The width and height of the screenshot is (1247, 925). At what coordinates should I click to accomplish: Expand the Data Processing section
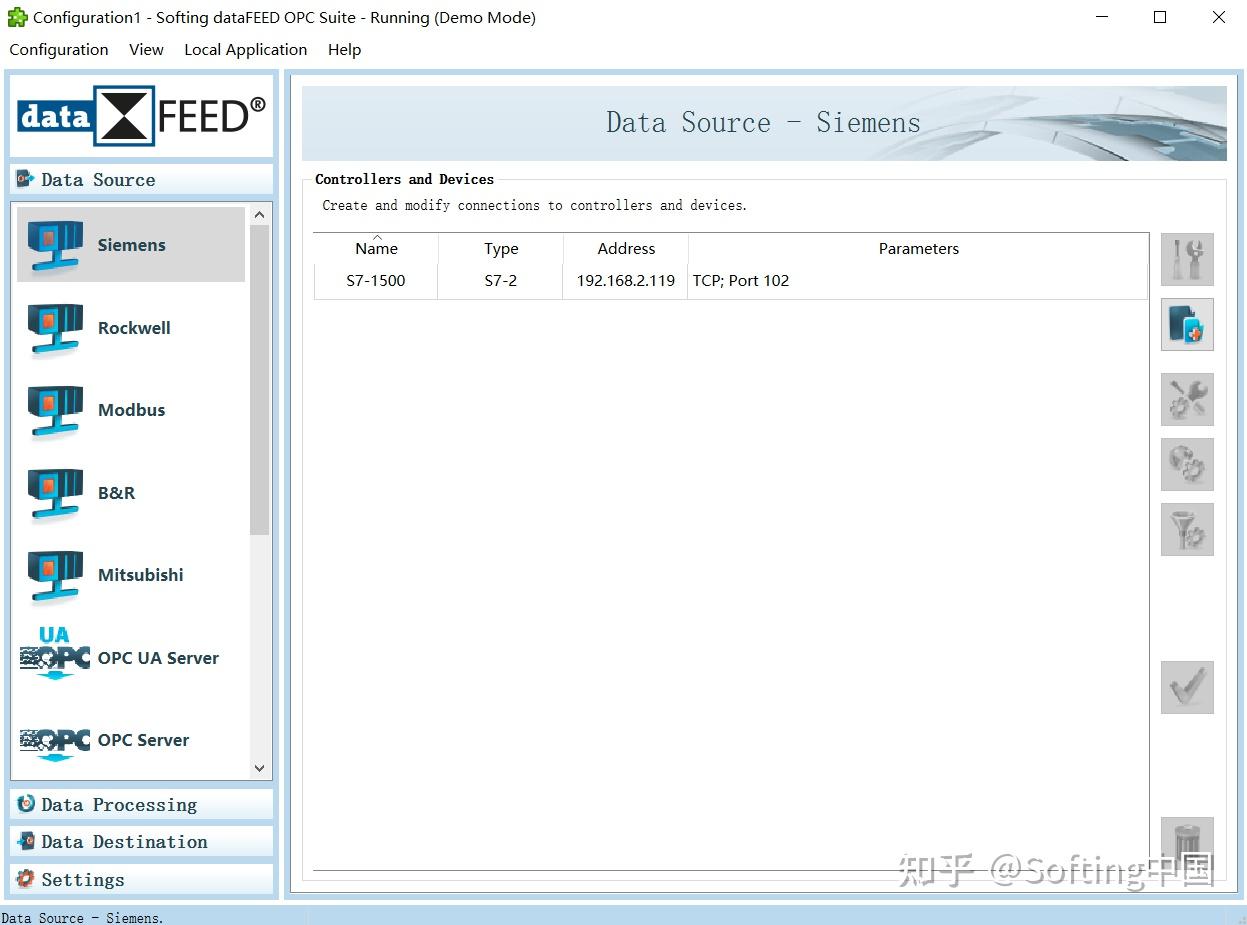click(x=119, y=804)
